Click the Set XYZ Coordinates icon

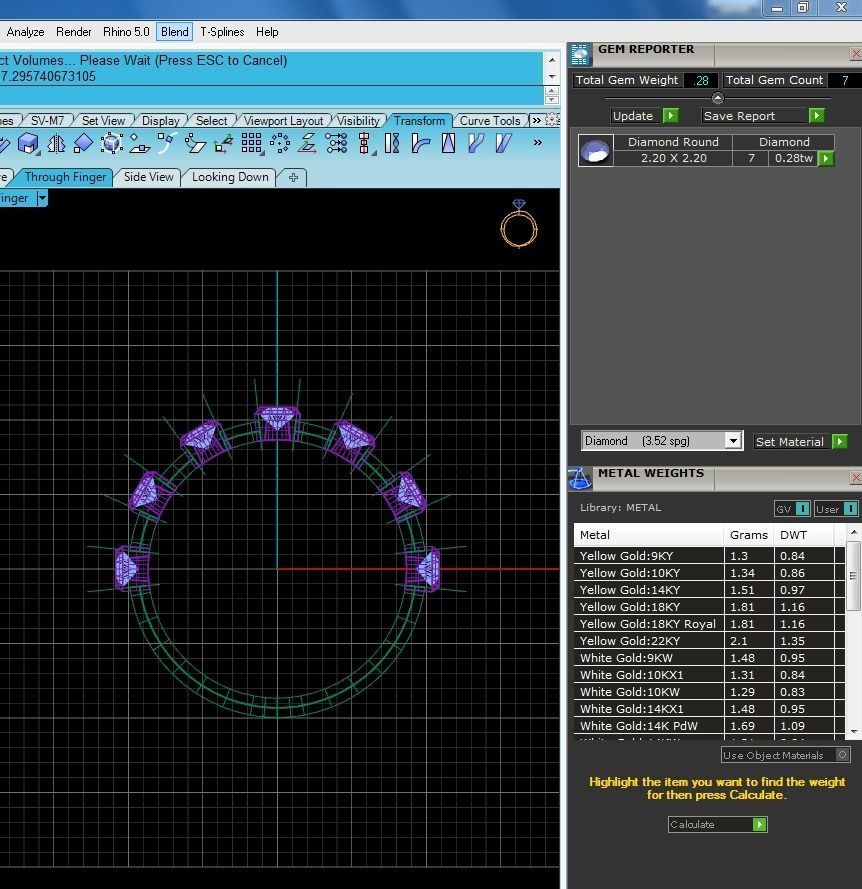[307, 143]
